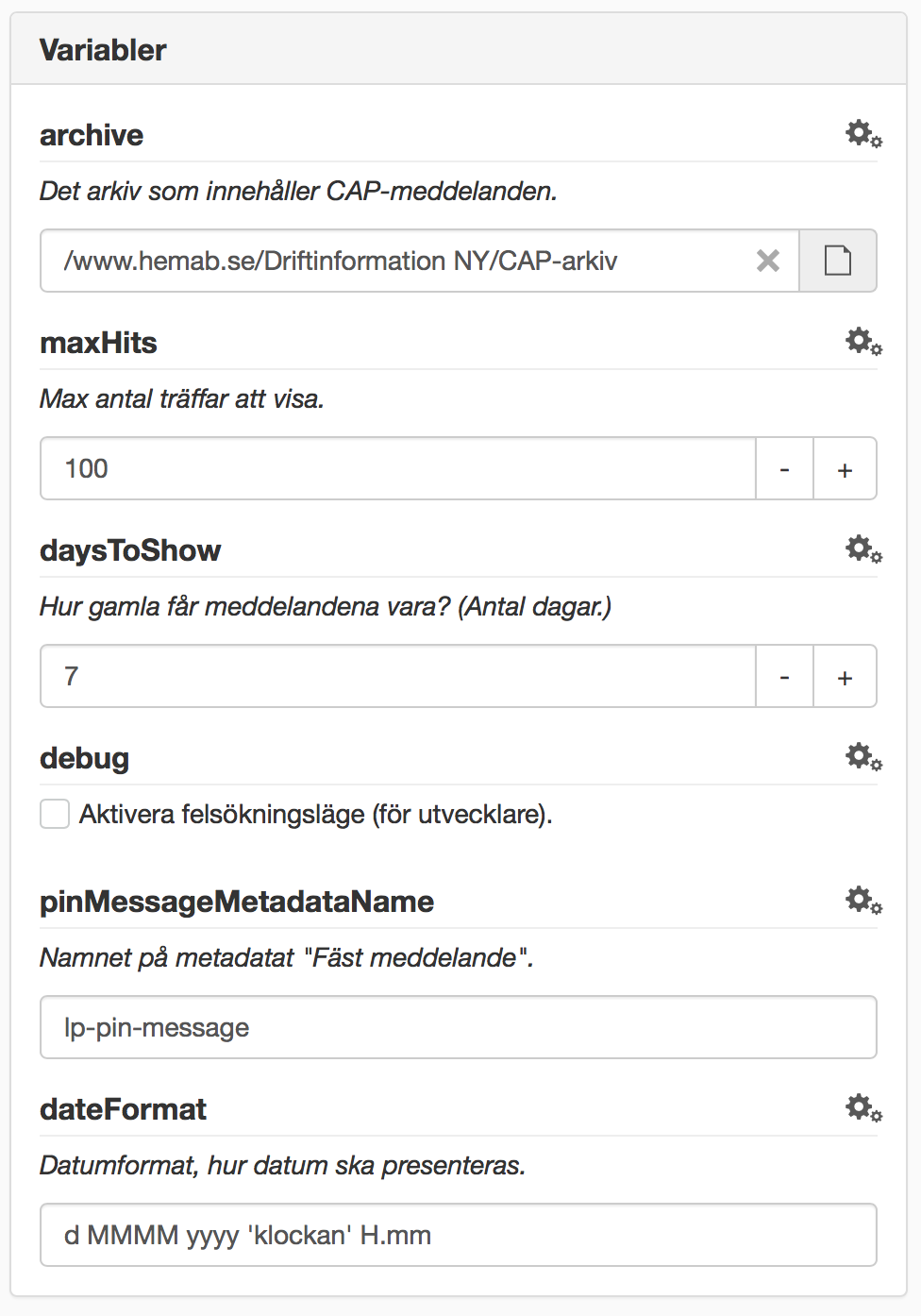Clear the archive path with X icon
Screen dimensions: 921x1316
[x=768, y=261]
